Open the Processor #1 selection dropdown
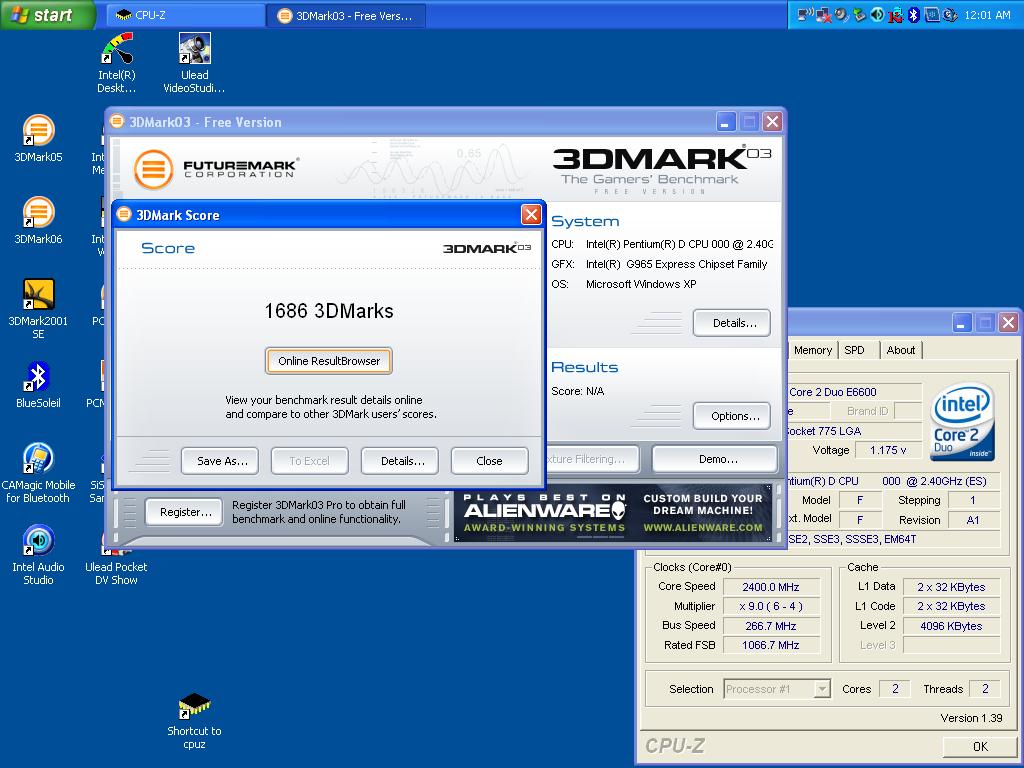The height and width of the screenshot is (768, 1024). click(777, 689)
